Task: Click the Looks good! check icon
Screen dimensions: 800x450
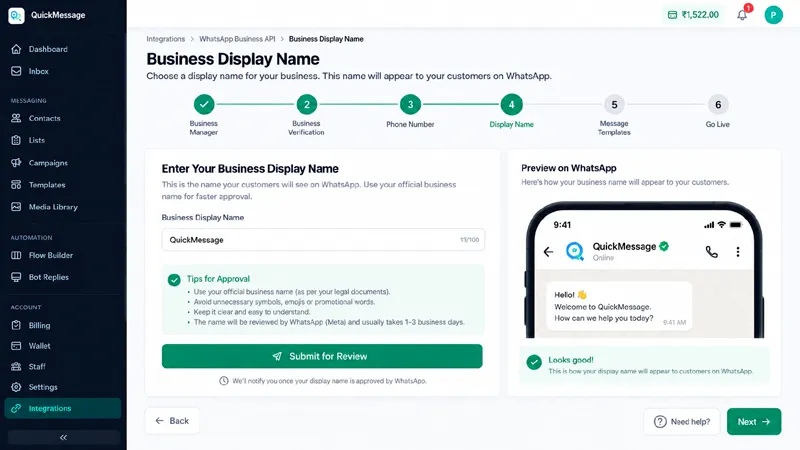Action: tap(534, 362)
